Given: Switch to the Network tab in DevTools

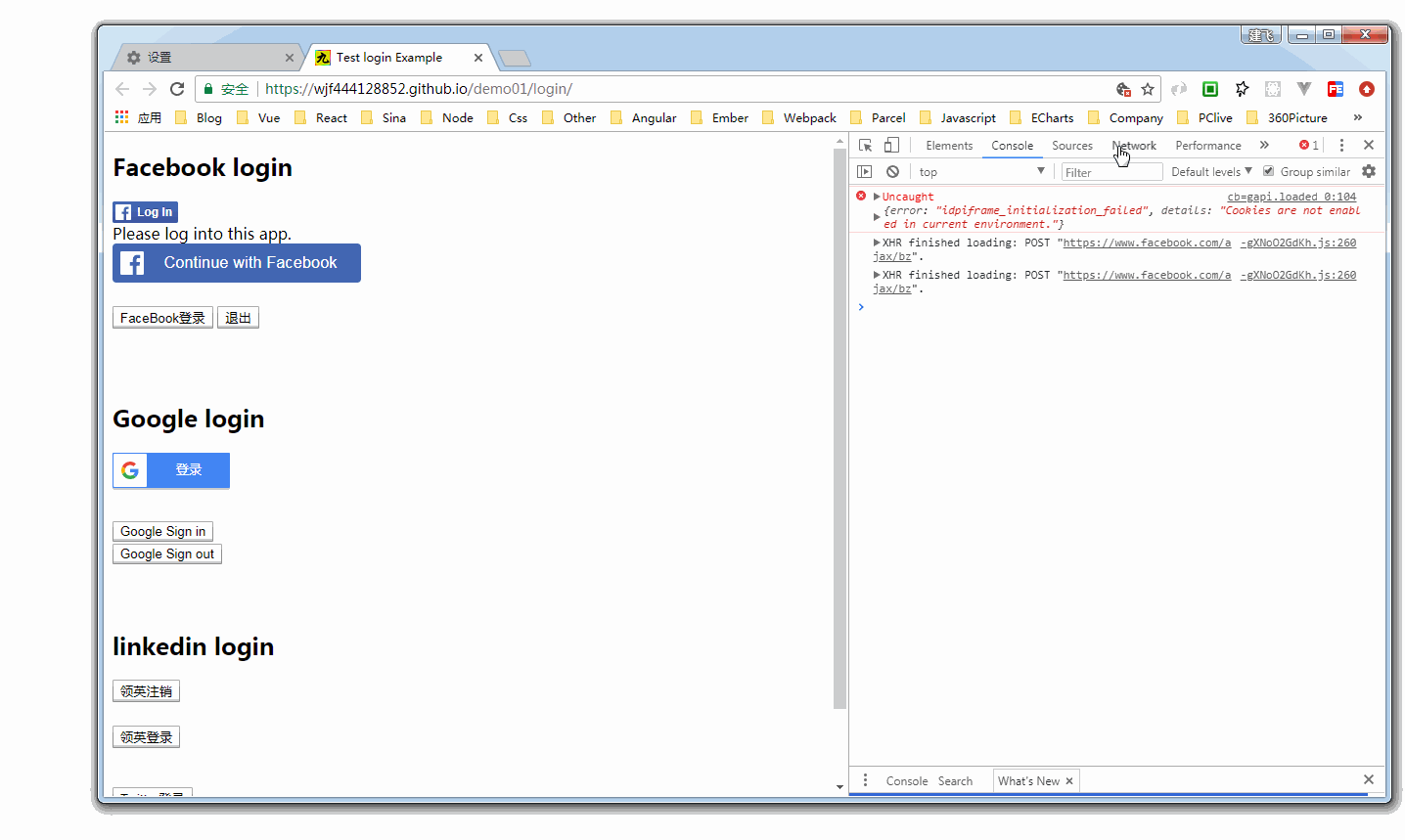Looking at the screenshot, I should tap(1134, 145).
